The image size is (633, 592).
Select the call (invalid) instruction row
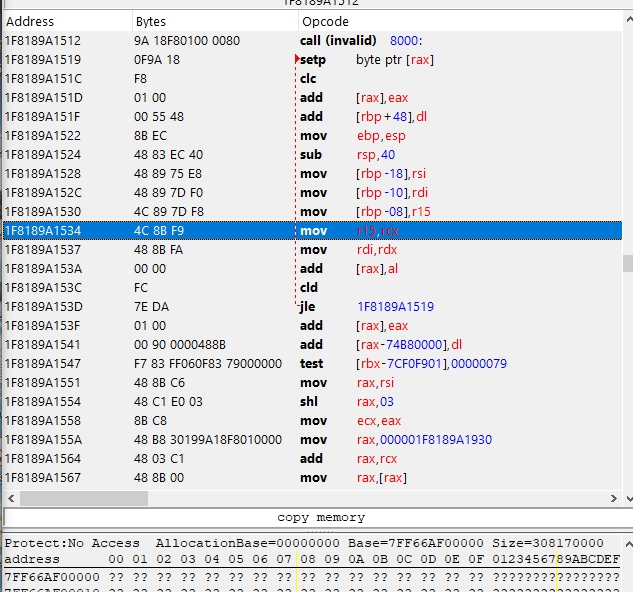[x=338, y=41]
